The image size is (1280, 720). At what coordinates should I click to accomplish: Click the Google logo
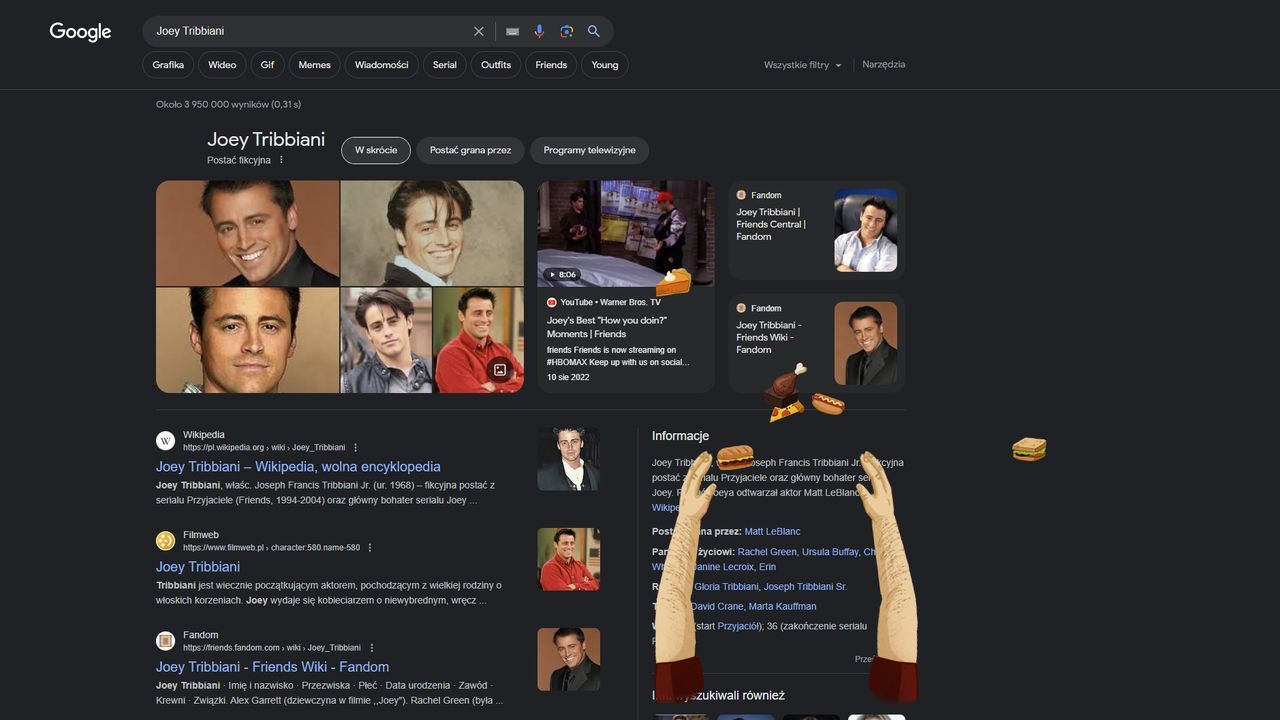(x=80, y=32)
